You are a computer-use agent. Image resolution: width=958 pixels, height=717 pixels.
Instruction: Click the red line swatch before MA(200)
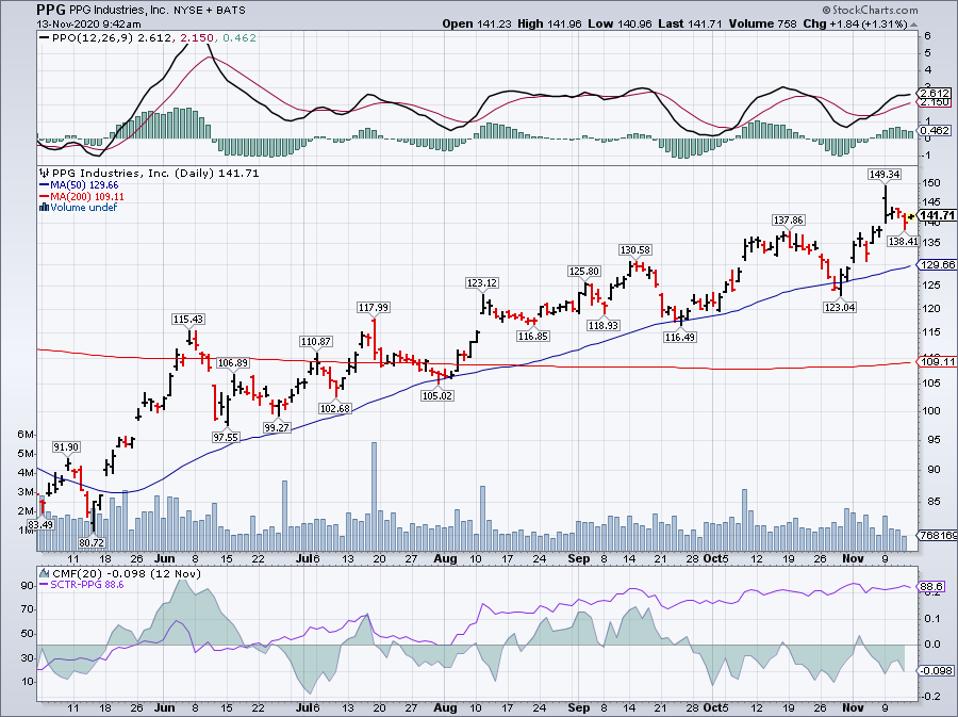coord(44,196)
